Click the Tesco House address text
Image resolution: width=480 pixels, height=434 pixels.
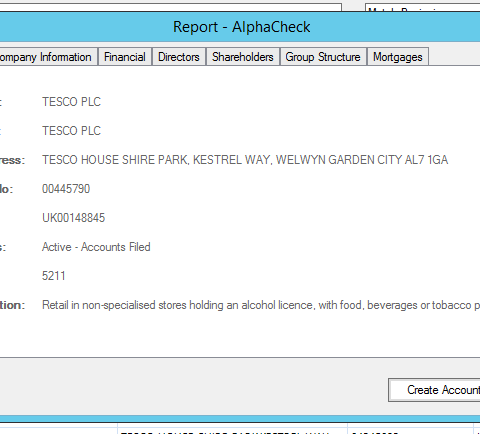tap(245, 160)
